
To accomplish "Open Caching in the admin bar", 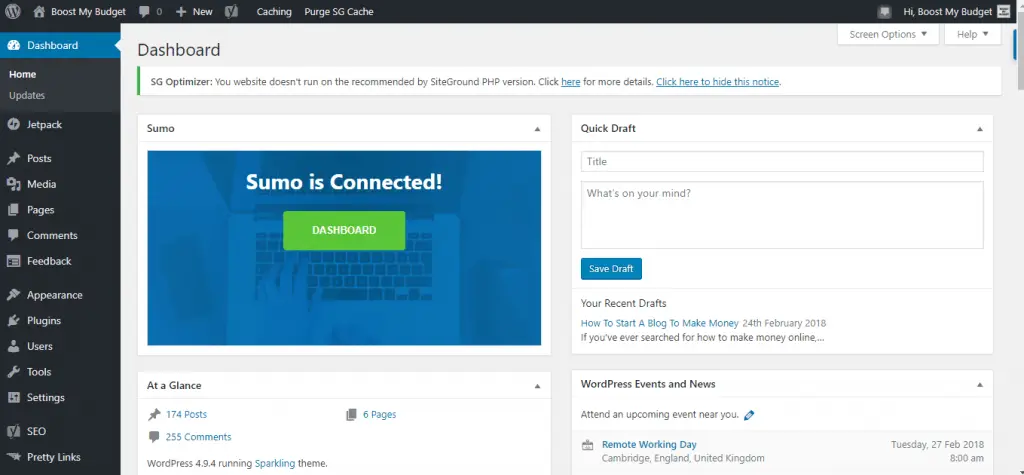I will (274, 12).
